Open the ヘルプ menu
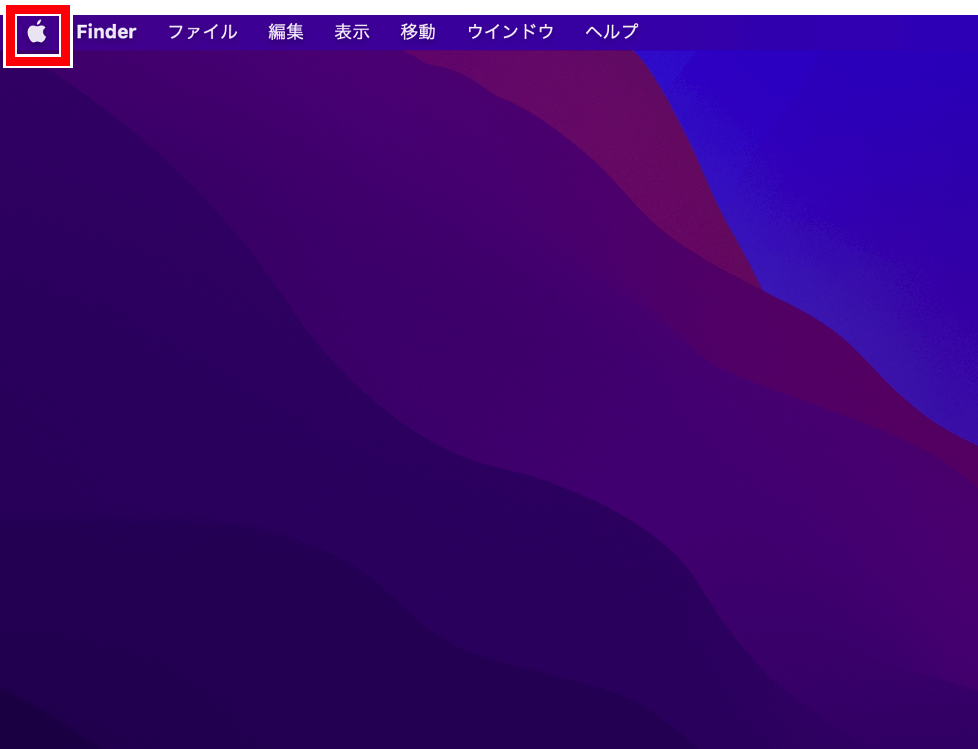Image resolution: width=978 pixels, height=749 pixels. (611, 32)
